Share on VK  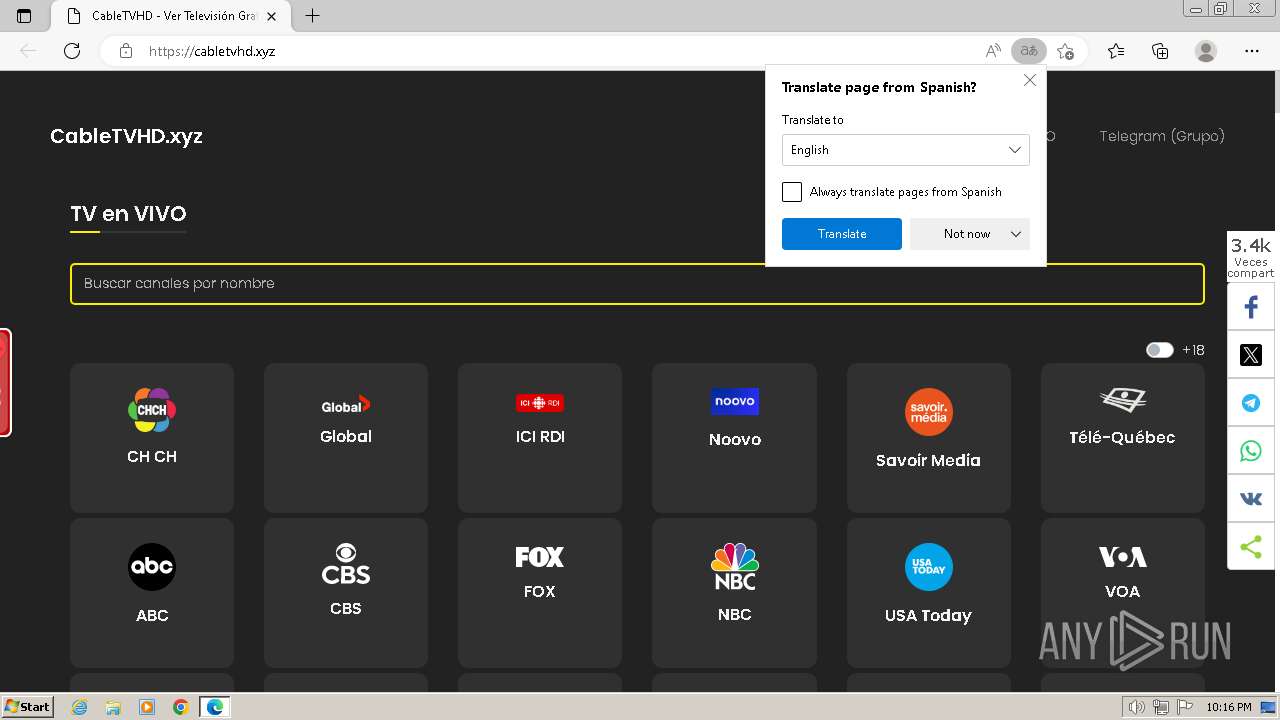[1251, 499]
